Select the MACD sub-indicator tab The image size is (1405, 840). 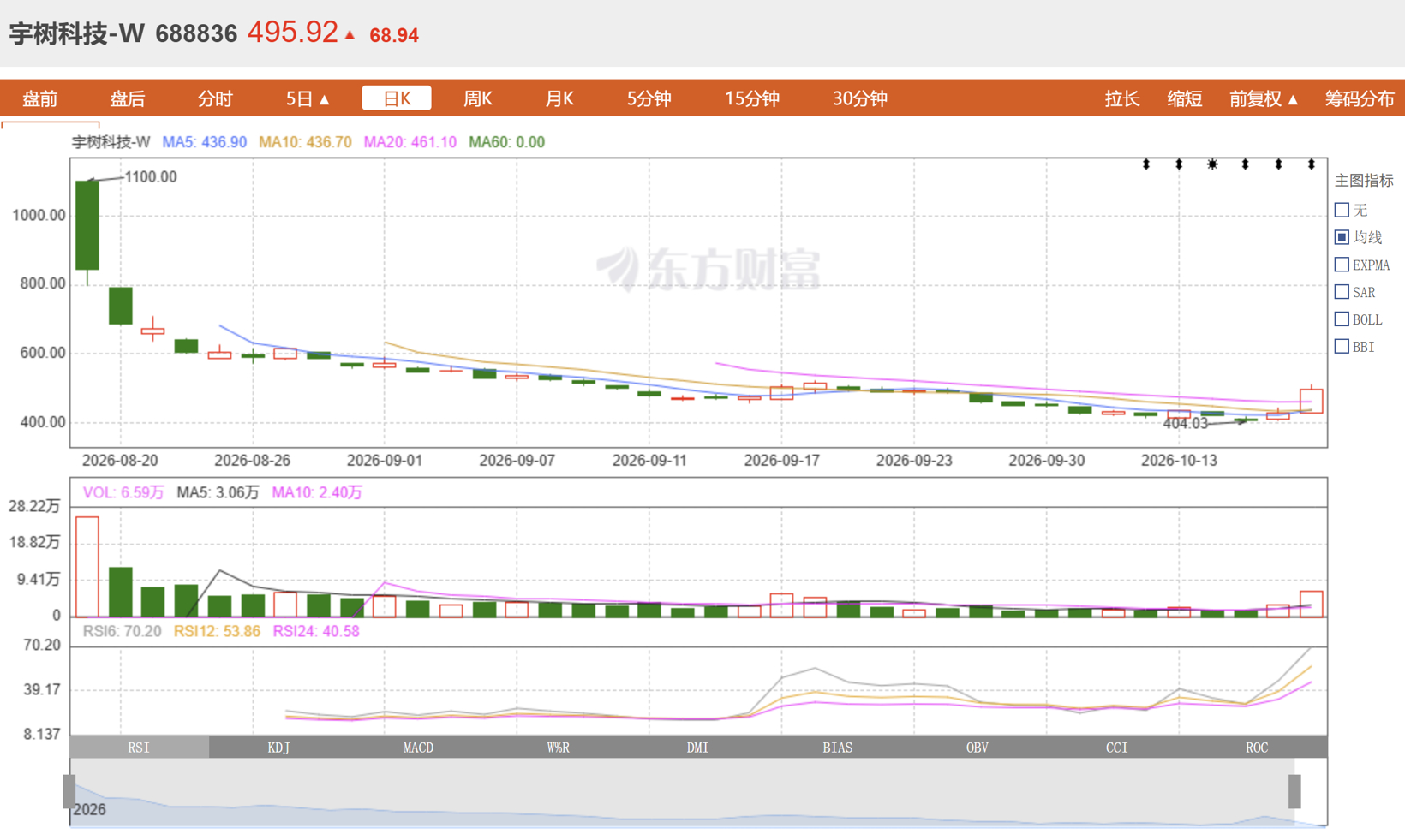pos(419,747)
